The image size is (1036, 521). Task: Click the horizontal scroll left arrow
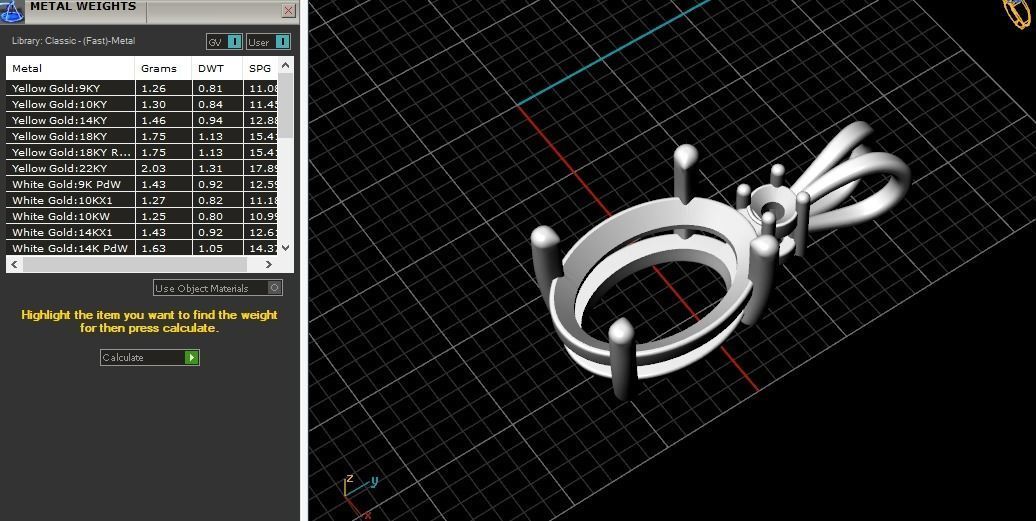[x=14, y=264]
